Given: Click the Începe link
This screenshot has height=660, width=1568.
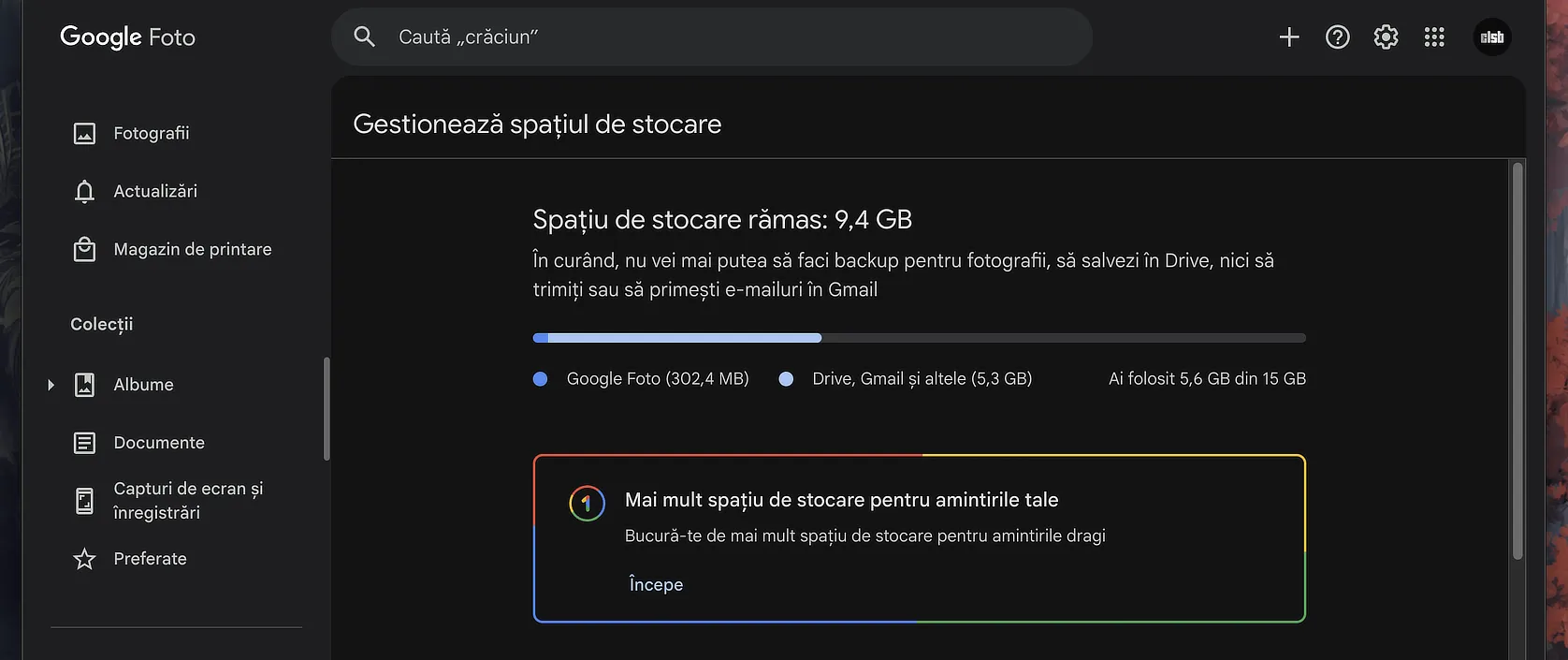Looking at the screenshot, I should 656,584.
